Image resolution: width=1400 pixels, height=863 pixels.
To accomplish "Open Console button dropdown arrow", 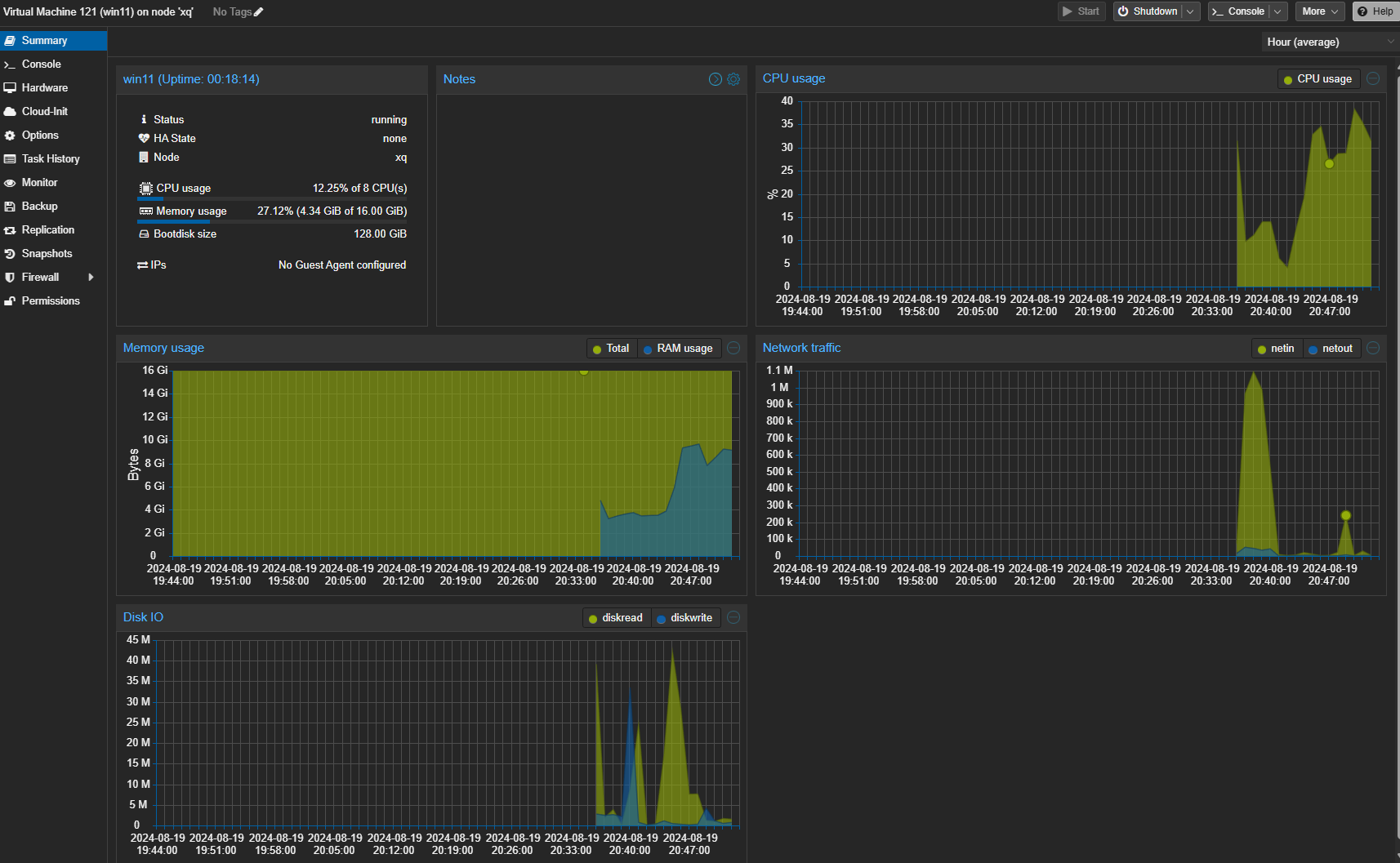I will (x=1277, y=11).
